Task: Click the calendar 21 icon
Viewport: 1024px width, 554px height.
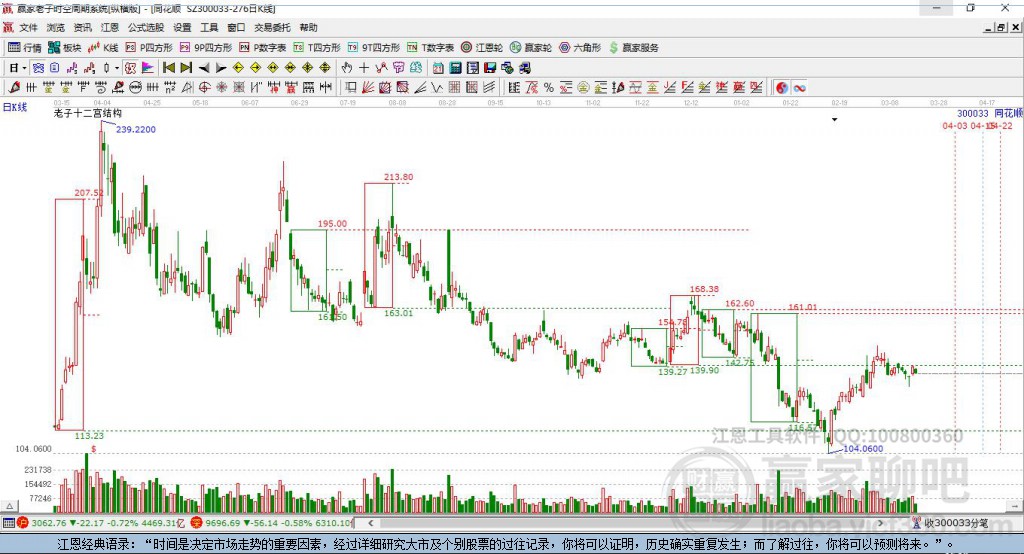Action: pyautogui.click(x=438, y=68)
